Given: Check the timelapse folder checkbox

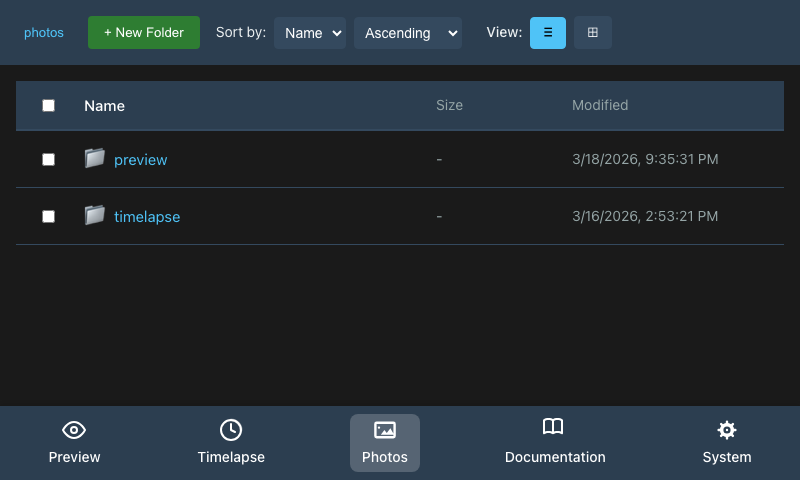Looking at the screenshot, I should 48,216.
